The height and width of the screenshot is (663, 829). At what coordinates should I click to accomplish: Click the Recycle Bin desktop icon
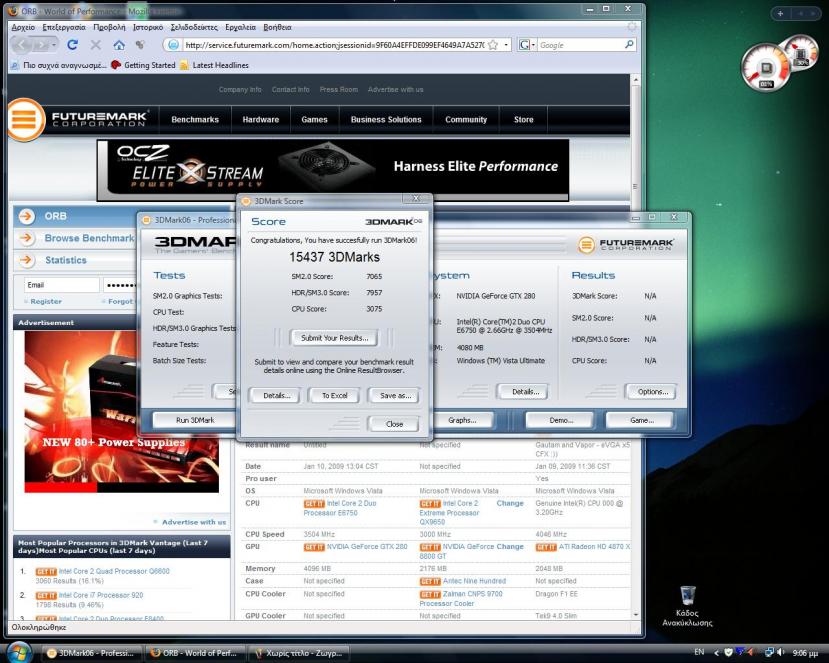click(687, 606)
